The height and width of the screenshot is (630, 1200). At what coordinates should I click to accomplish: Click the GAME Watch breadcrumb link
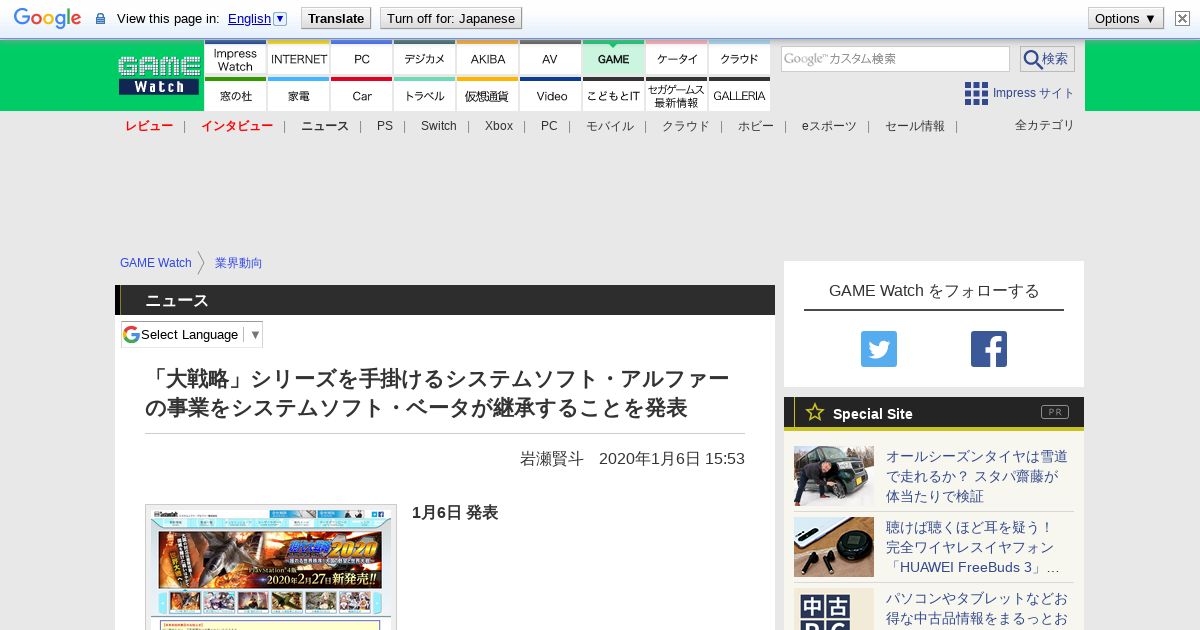pyautogui.click(x=156, y=263)
